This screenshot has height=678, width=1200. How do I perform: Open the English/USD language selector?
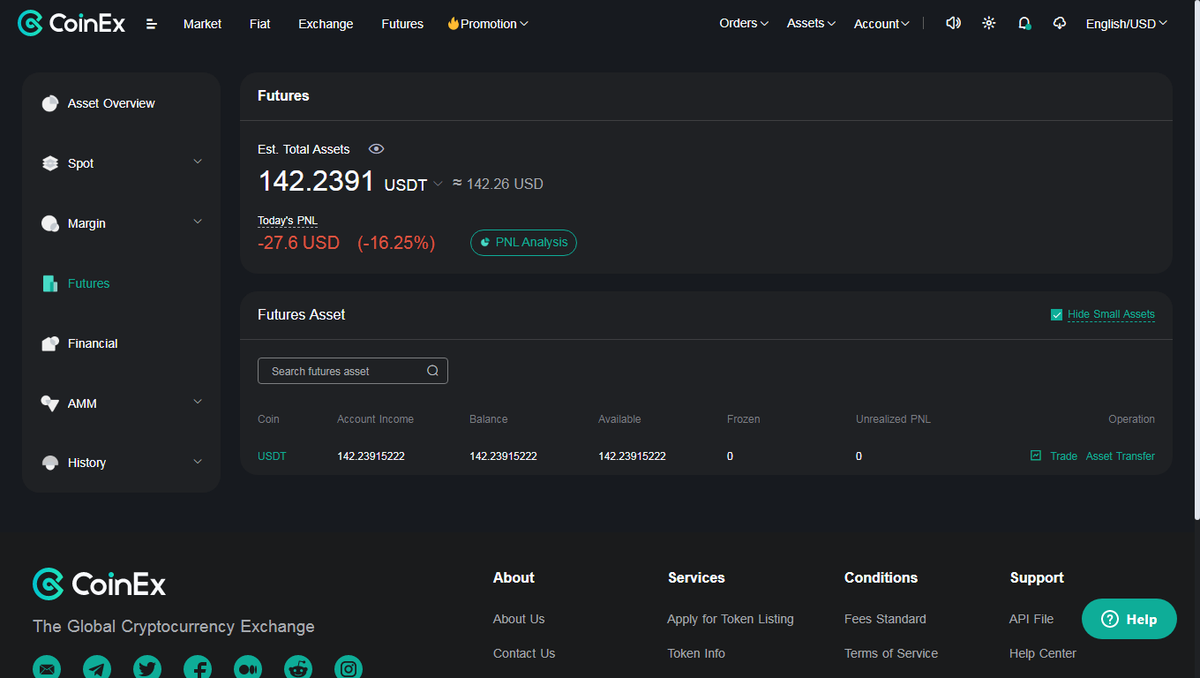[x=1127, y=23]
